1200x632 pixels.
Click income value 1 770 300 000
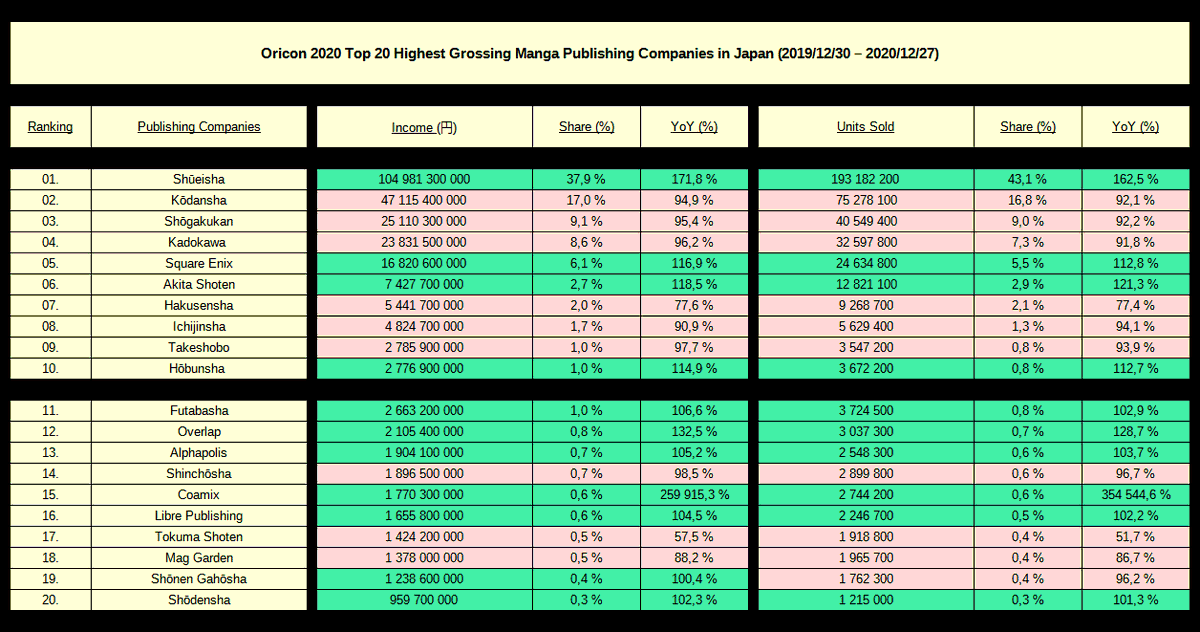424,495
